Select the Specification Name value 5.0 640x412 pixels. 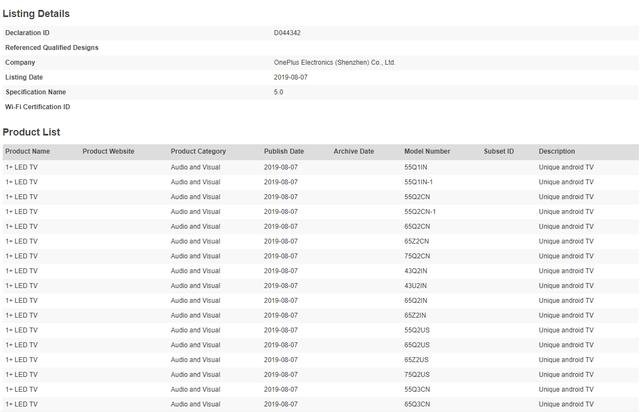pos(278,92)
